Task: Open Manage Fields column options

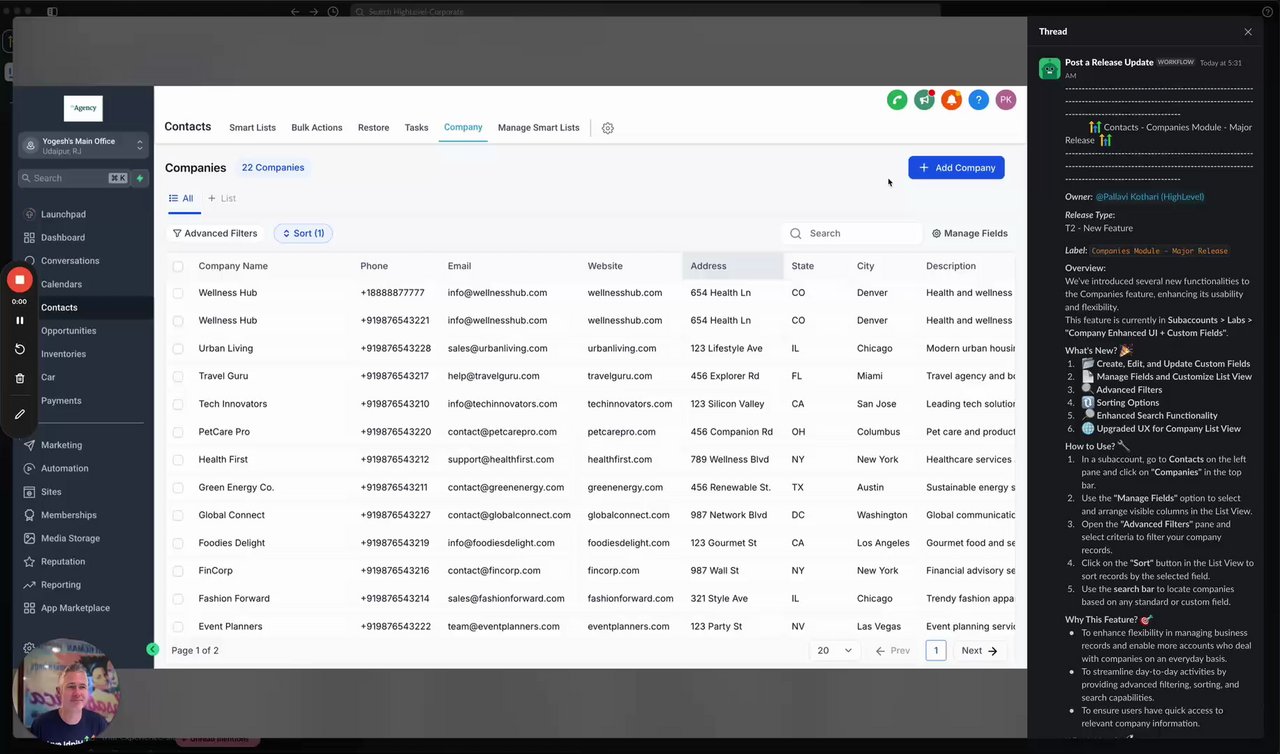Action: tap(970, 233)
